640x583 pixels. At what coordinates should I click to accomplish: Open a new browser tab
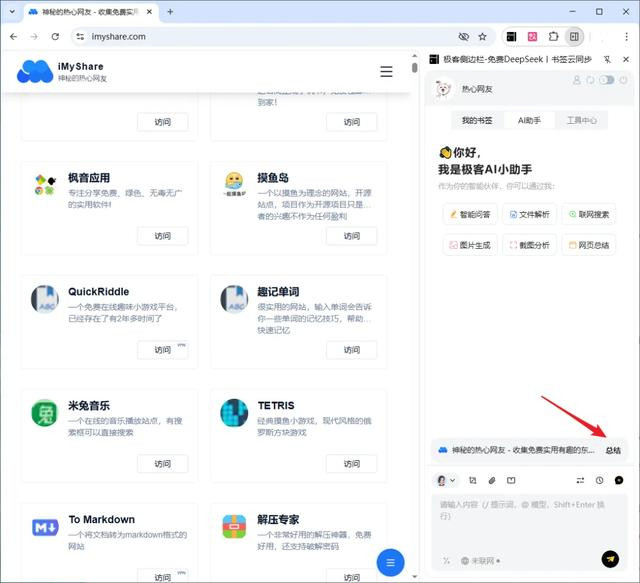pyautogui.click(x=170, y=12)
